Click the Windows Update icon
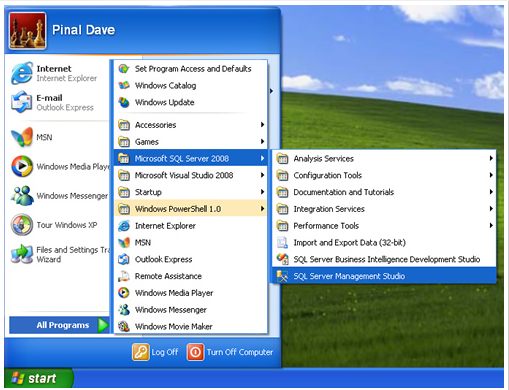 point(124,102)
